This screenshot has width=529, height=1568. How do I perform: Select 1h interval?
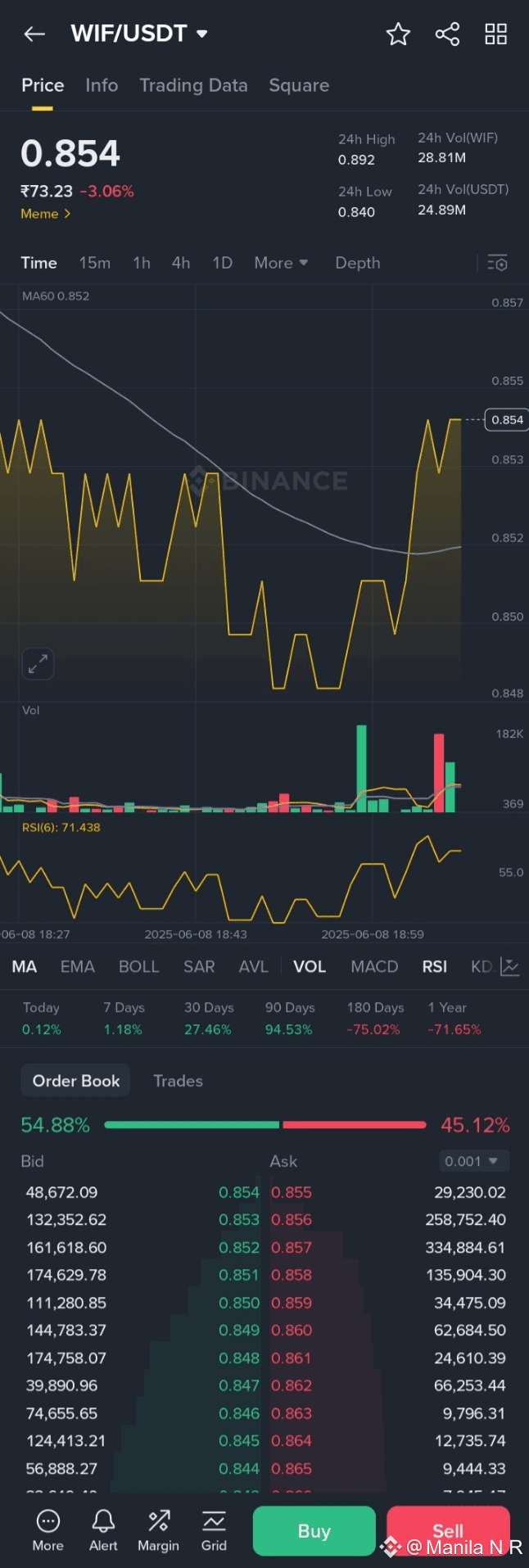point(142,263)
